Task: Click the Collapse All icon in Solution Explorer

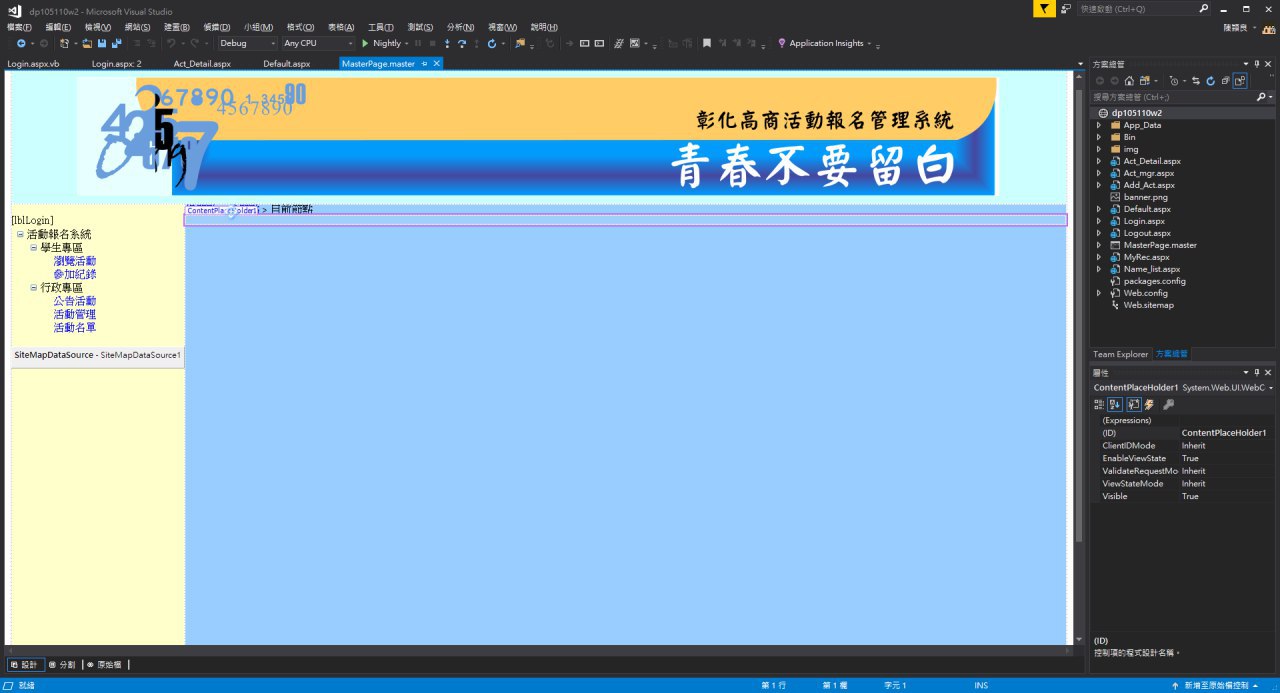Action: (1225, 81)
